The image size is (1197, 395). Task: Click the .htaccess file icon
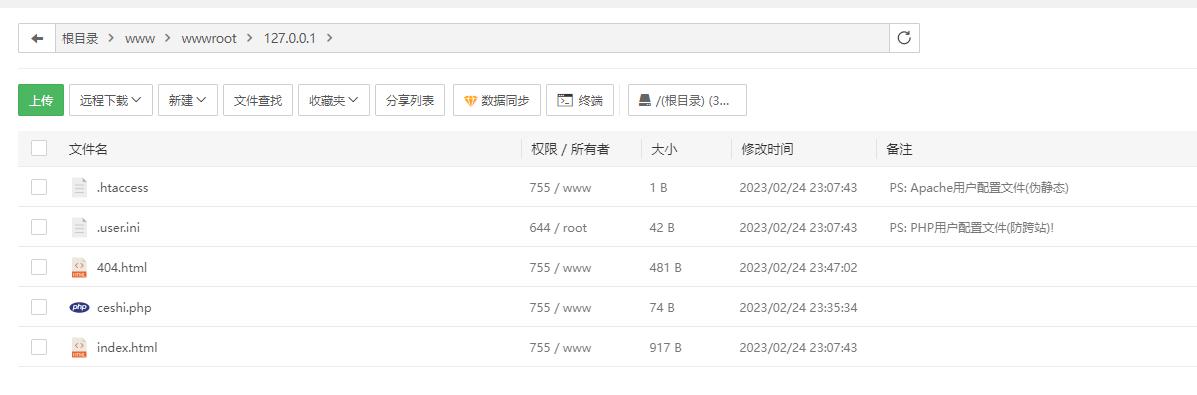[x=79, y=187]
